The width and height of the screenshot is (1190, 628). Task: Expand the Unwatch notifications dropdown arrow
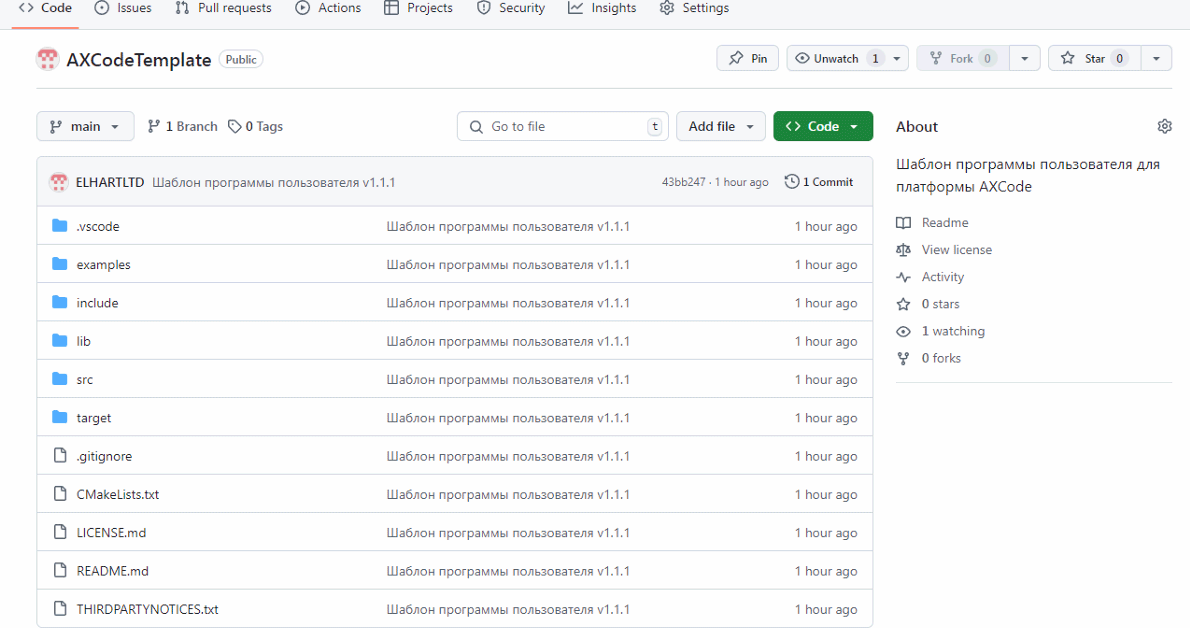pos(897,58)
